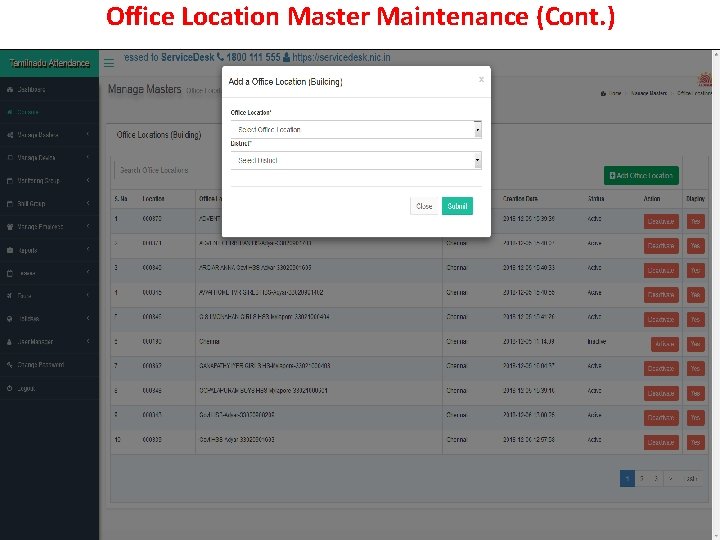Click the page scrollbar up arrow
The image size is (720, 540).
click(716, 54)
